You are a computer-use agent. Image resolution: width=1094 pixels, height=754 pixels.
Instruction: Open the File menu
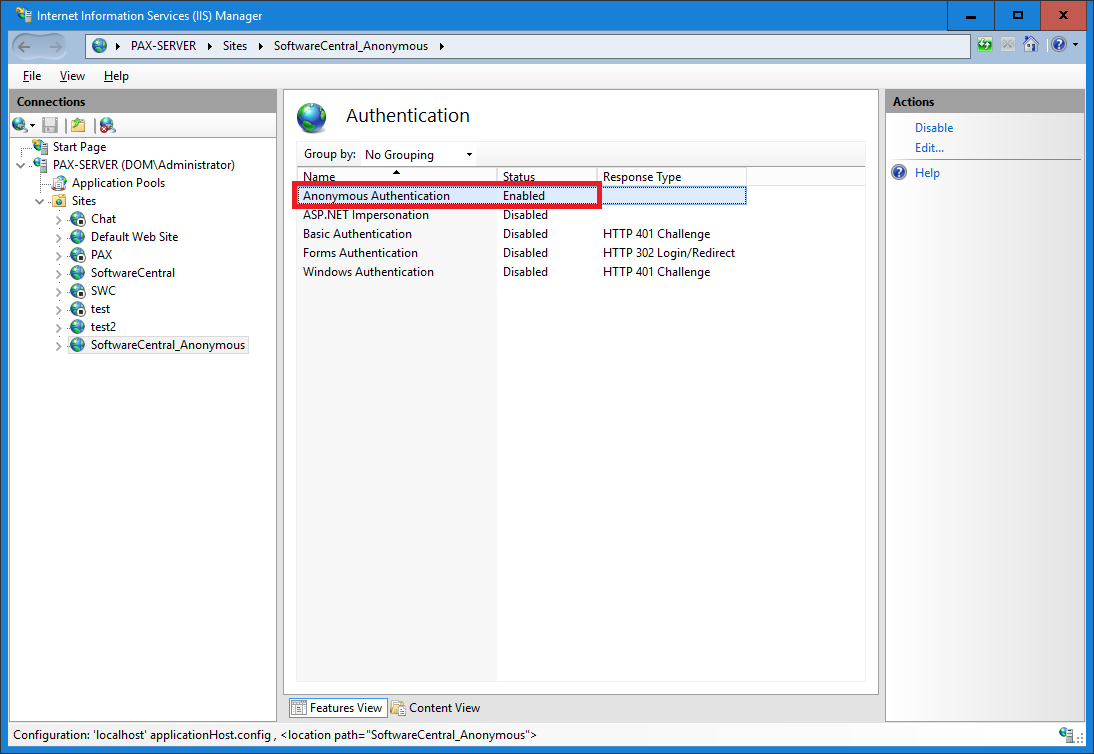(32, 76)
